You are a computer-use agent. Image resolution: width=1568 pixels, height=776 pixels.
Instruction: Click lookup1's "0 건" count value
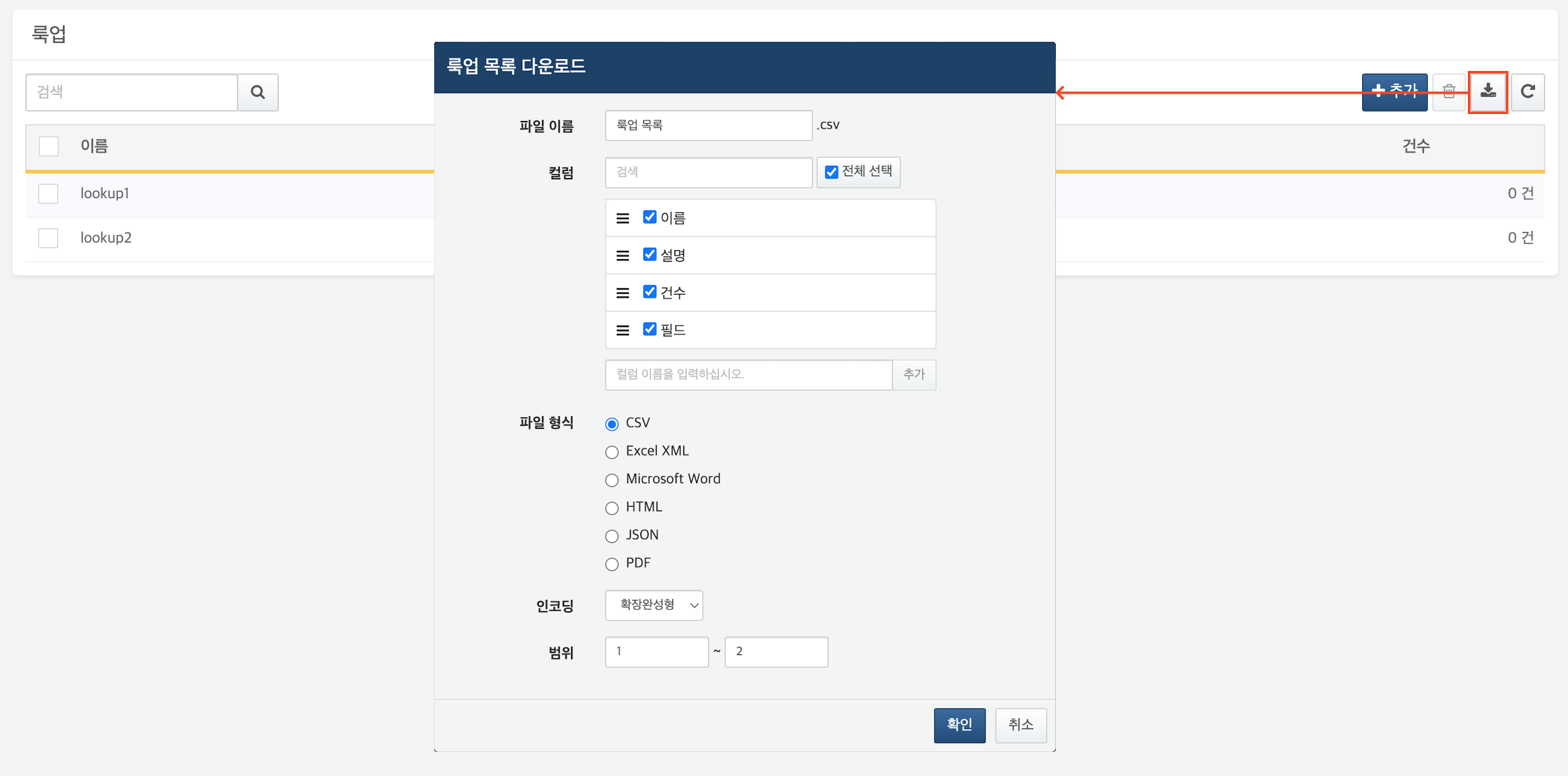[x=1520, y=193]
